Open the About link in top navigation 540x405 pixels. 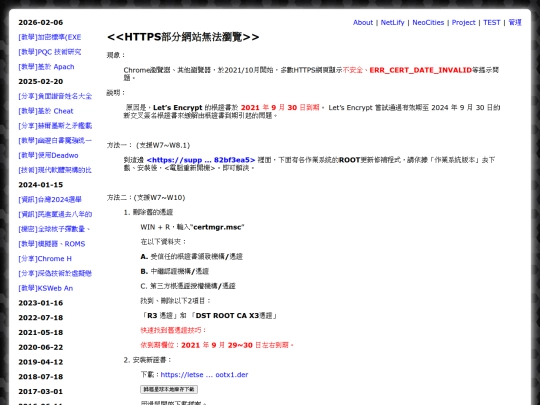click(x=363, y=22)
